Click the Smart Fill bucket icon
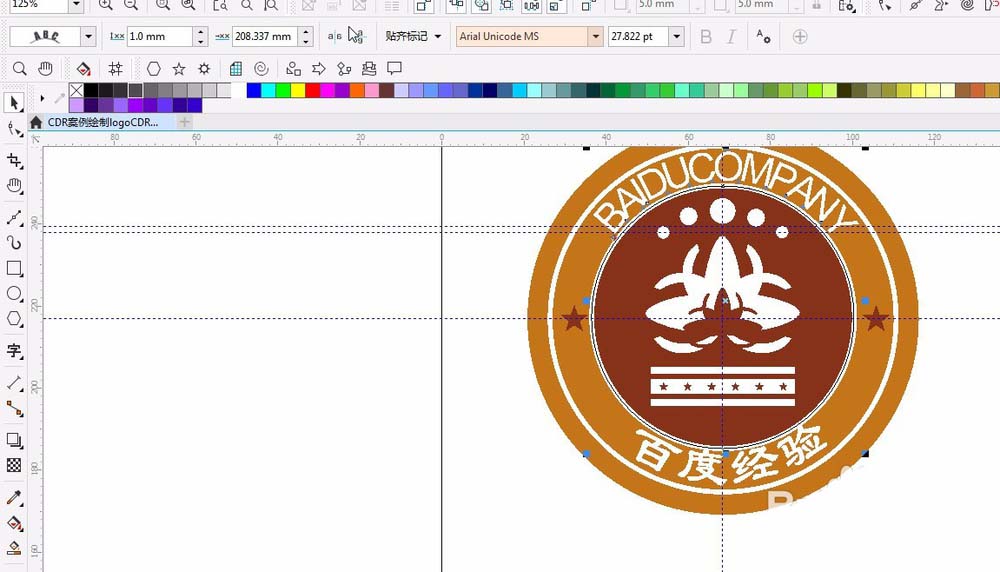The width and height of the screenshot is (1000, 572). 83,68
